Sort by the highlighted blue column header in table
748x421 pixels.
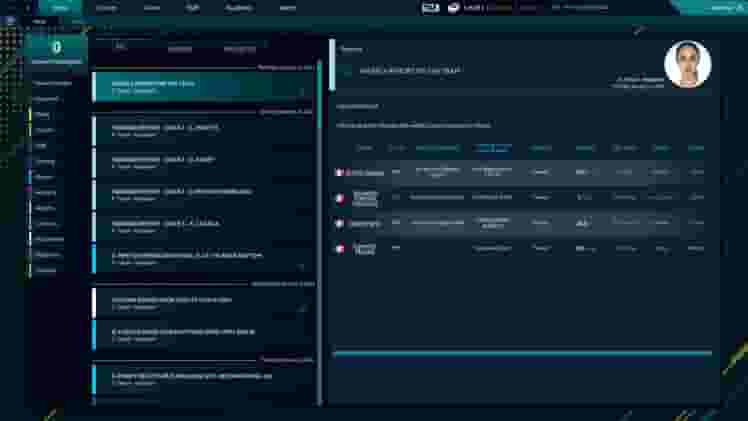click(492, 148)
